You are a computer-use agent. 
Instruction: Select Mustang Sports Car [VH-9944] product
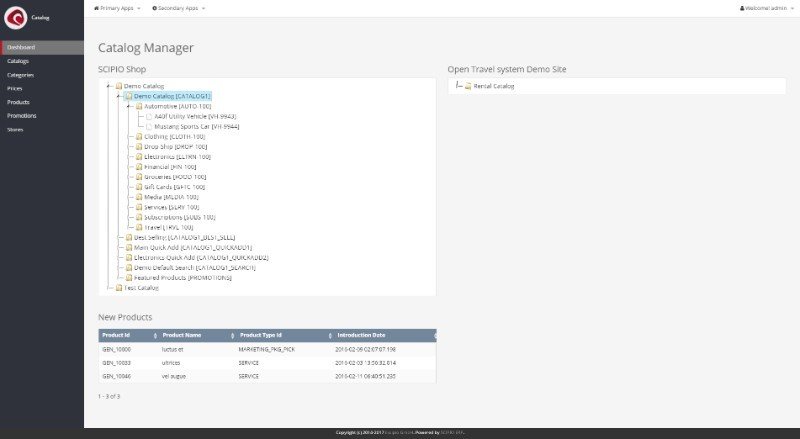pos(196,127)
